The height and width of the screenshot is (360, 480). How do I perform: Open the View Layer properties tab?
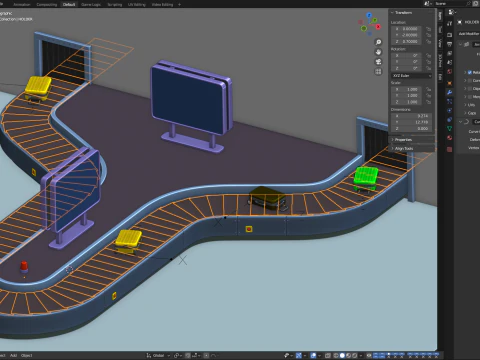pos(449,53)
